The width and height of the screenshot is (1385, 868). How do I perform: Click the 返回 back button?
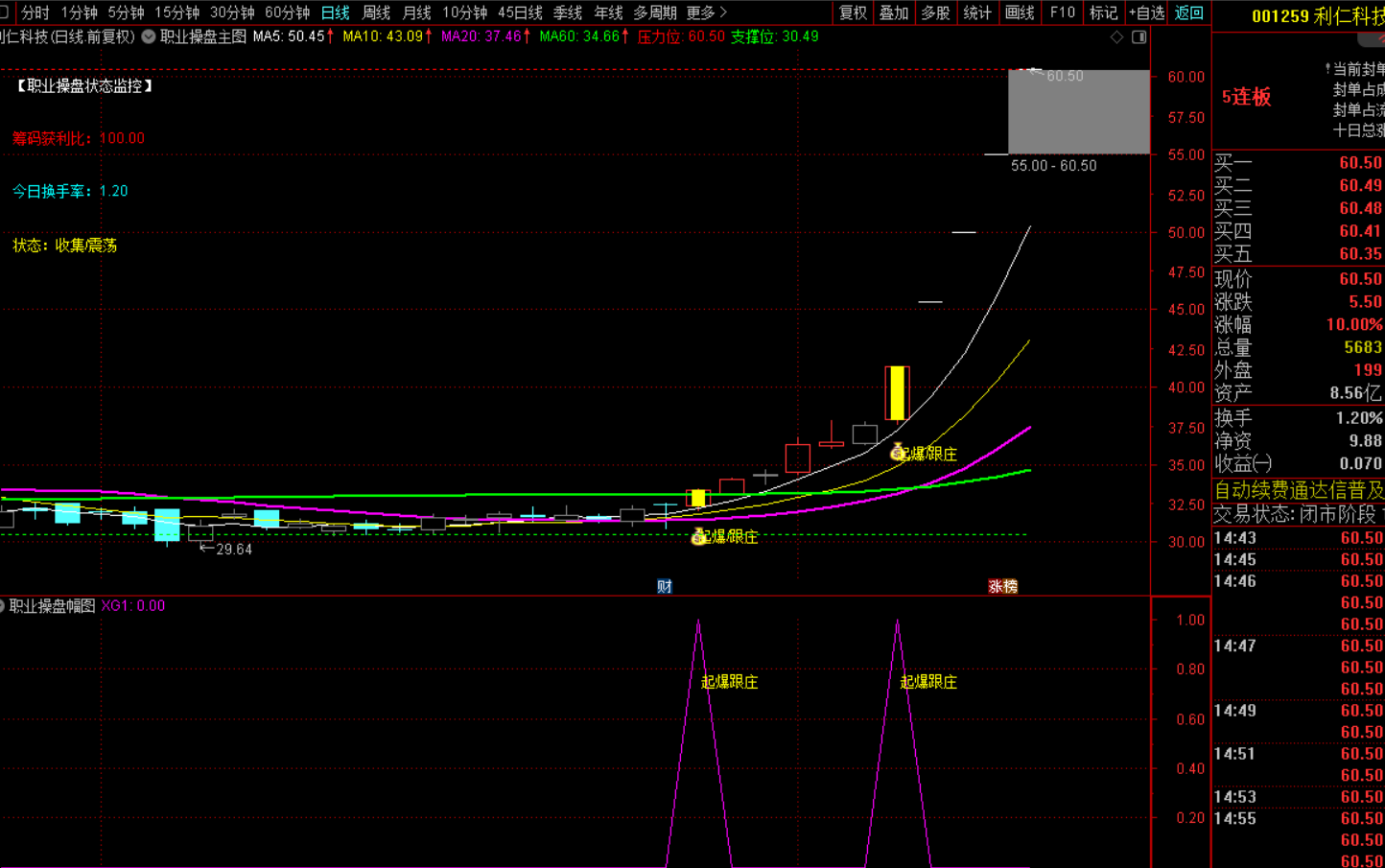[x=1188, y=12]
